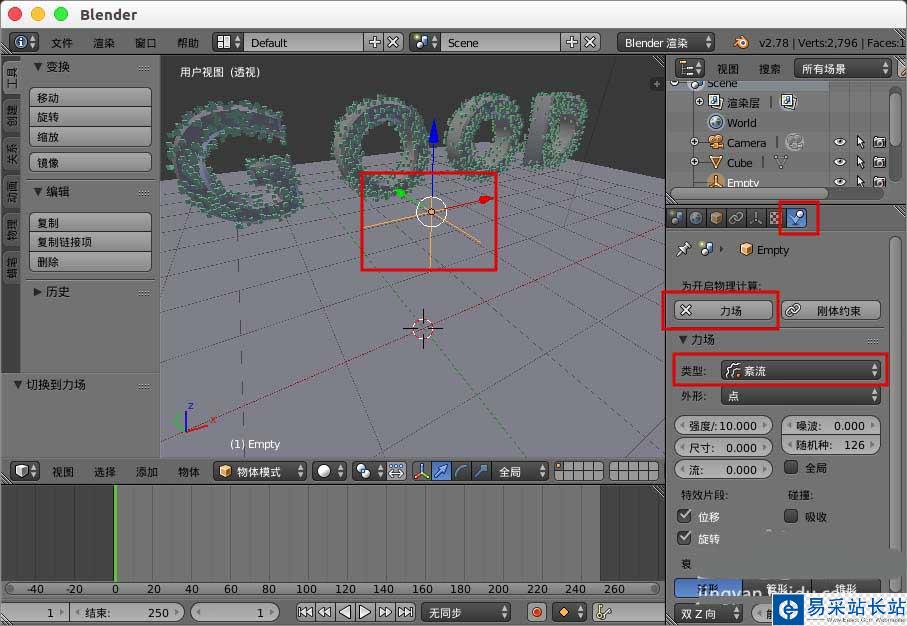Image resolution: width=907 pixels, height=626 pixels.
Task: Click the 移动 (Translate) button
Action: coord(90,97)
